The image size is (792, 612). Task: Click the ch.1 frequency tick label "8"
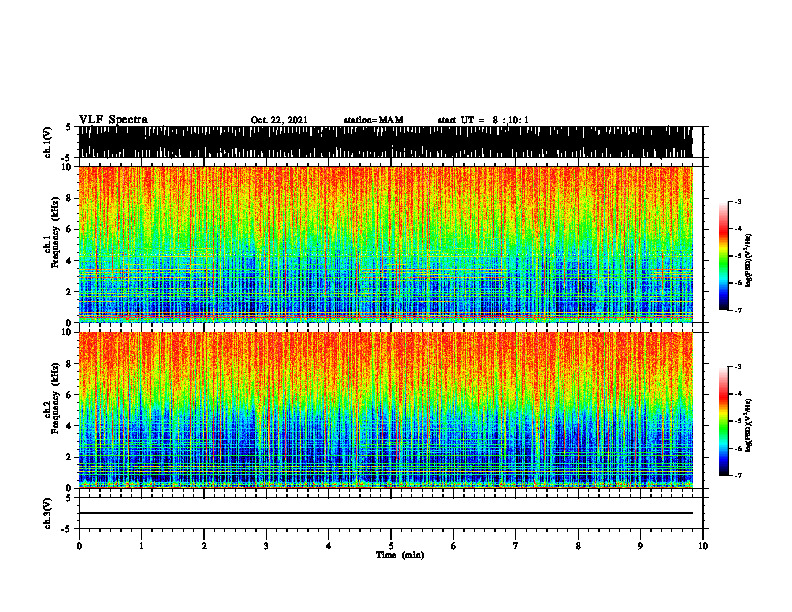click(70, 198)
